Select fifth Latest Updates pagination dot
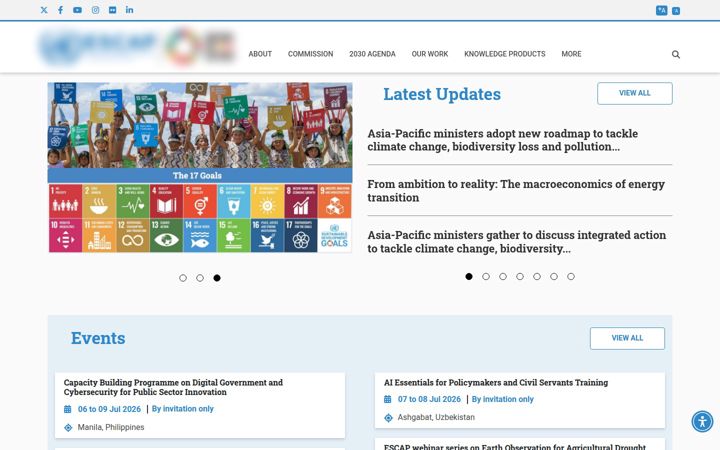 [537, 276]
